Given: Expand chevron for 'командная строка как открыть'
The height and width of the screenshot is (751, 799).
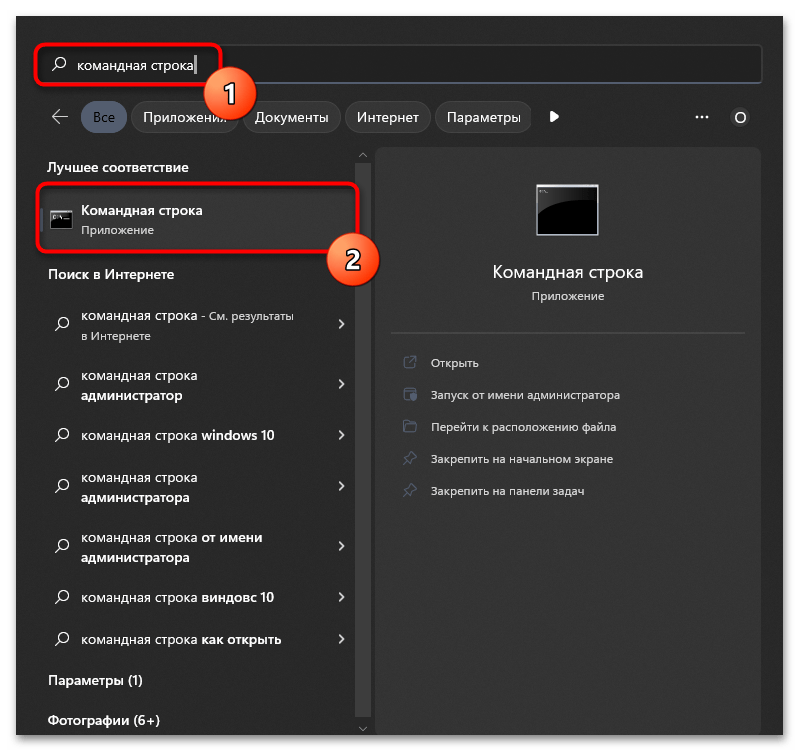Looking at the screenshot, I should (x=341, y=639).
